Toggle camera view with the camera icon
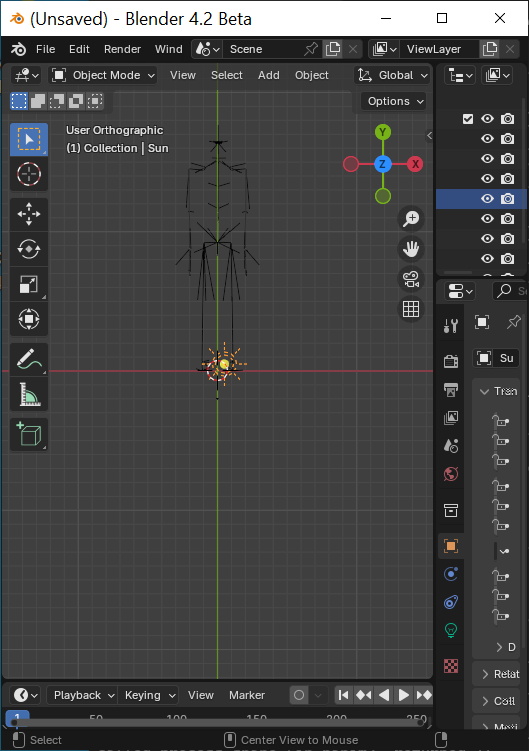Screen dimensions: 529x751 [x=411, y=279]
